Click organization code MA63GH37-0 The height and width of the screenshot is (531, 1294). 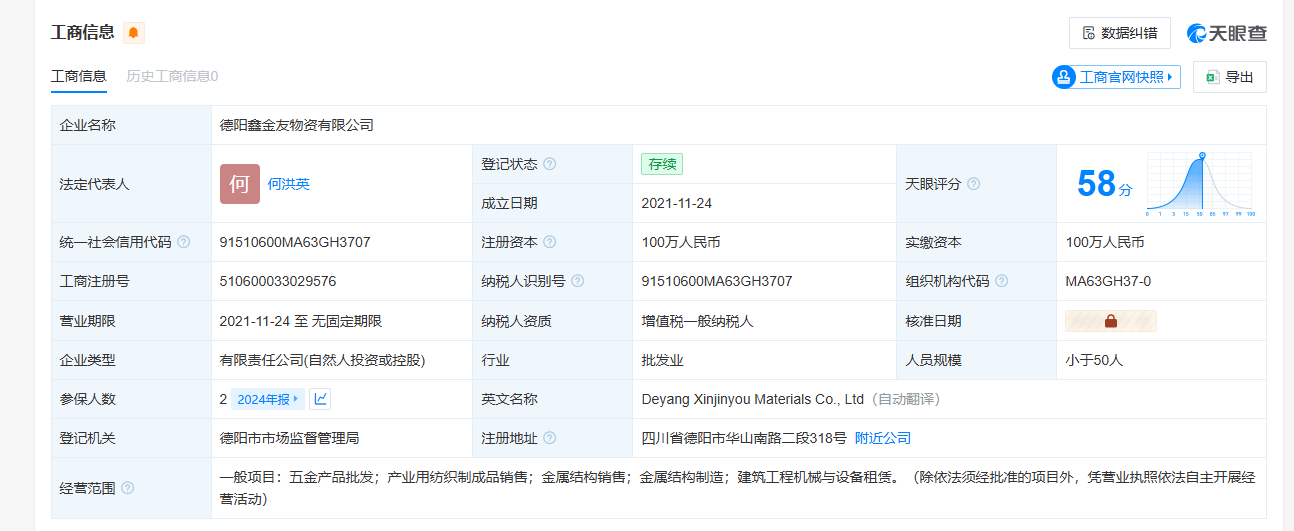(1108, 281)
